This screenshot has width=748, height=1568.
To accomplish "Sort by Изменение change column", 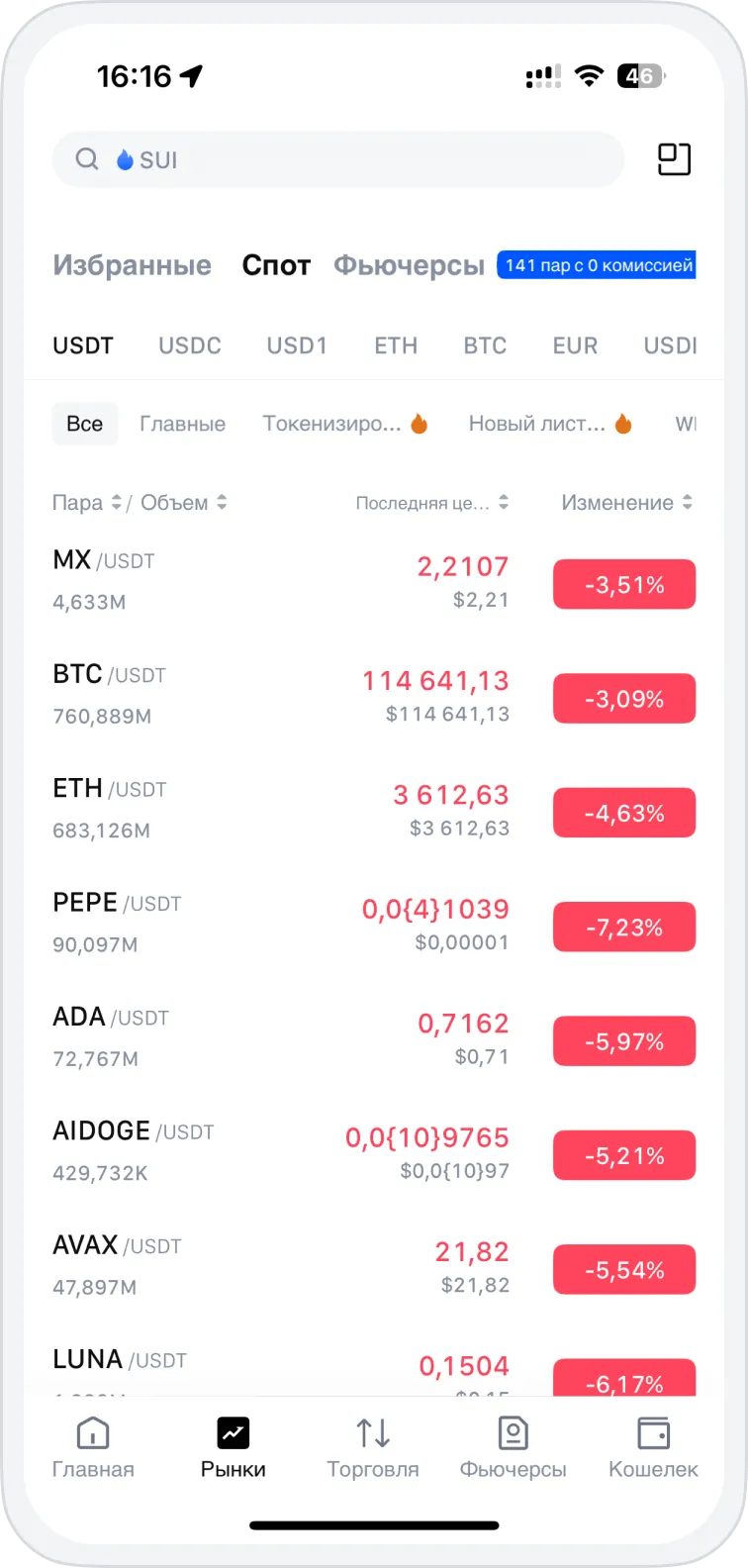I will point(627,503).
